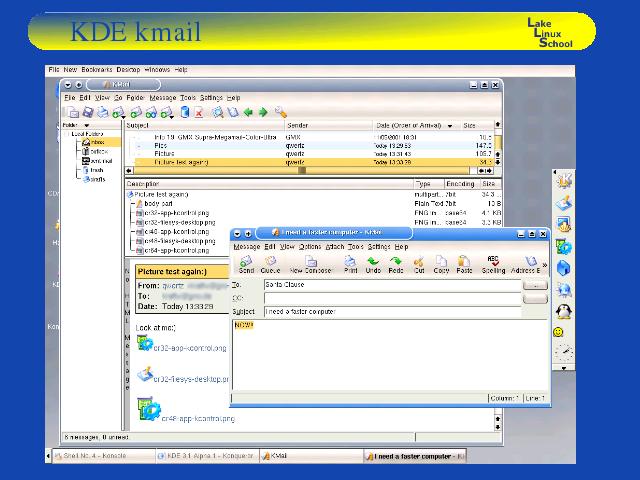Select the trash folder
Image resolution: width=640 pixels, height=480 pixels.
(93, 170)
